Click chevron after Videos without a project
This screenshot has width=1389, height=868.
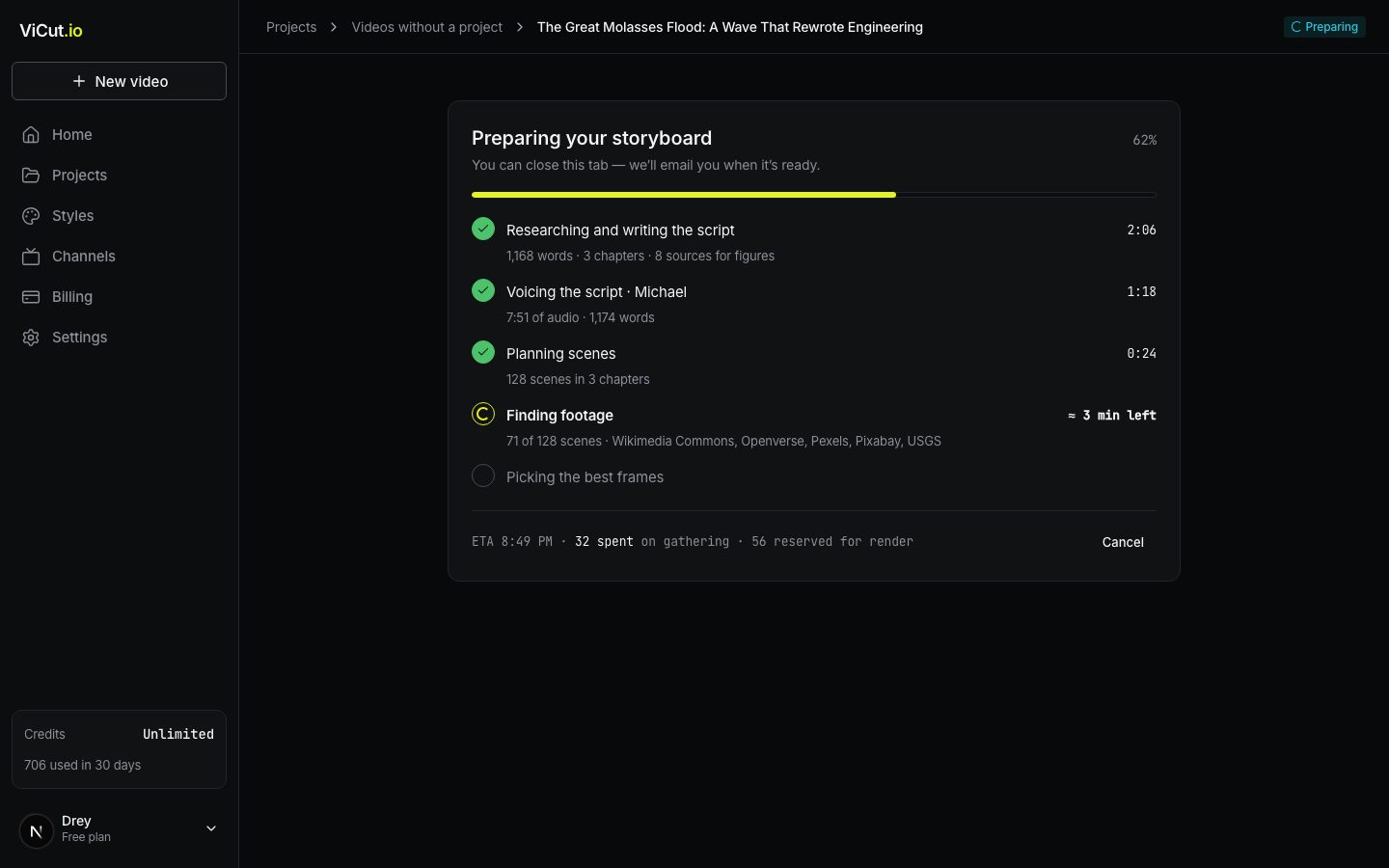pyautogui.click(x=520, y=27)
